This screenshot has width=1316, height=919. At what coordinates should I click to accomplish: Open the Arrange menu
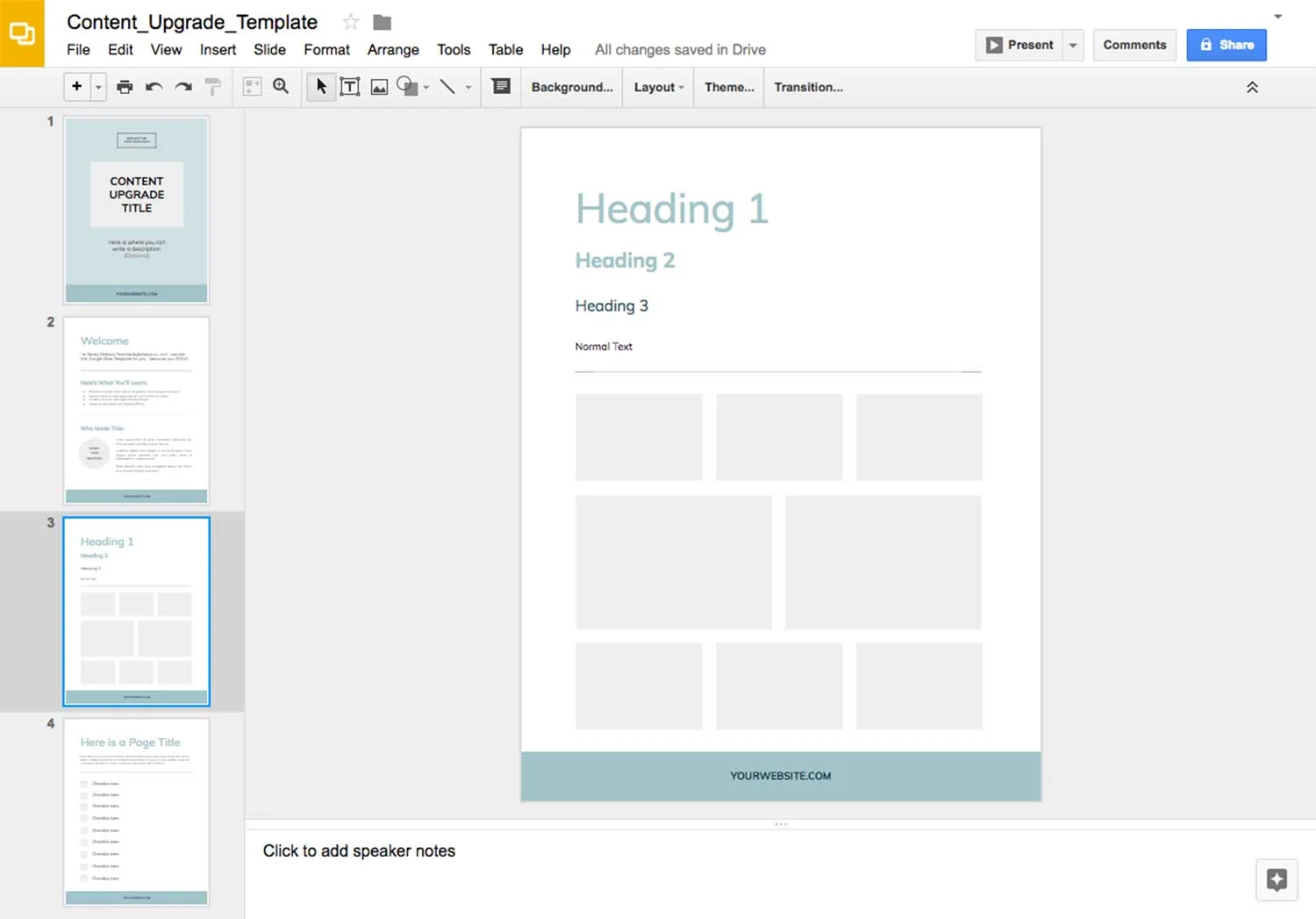pos(393,50)
